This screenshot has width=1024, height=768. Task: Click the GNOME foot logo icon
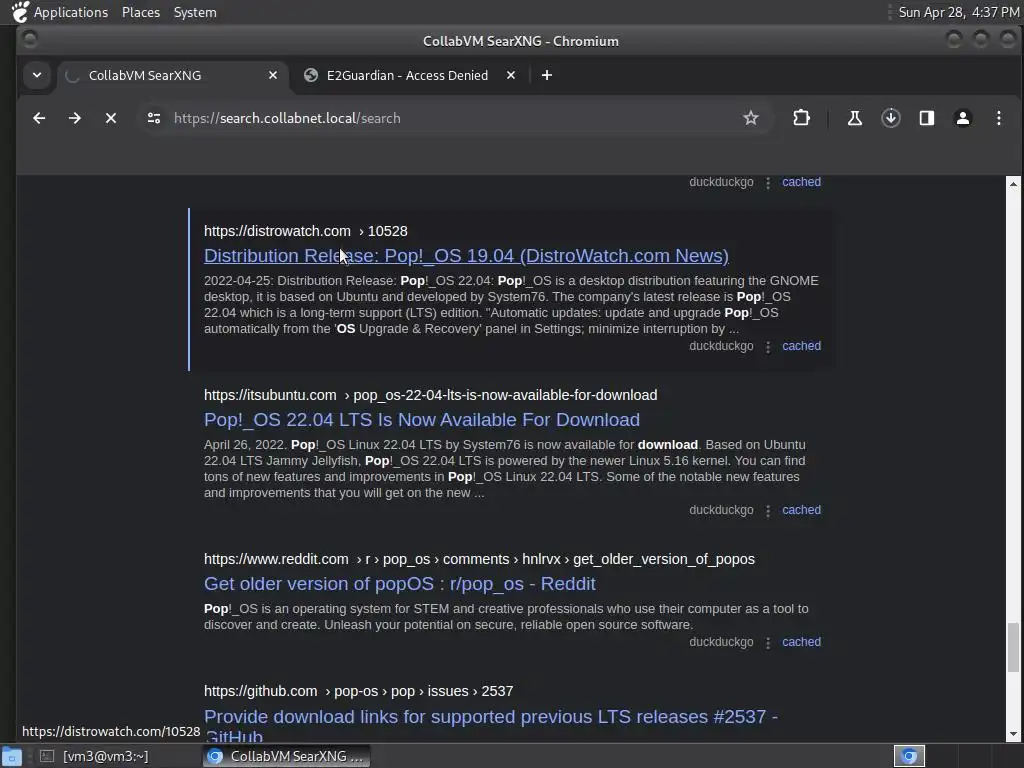pyautogui.click(x=20, y=12)
